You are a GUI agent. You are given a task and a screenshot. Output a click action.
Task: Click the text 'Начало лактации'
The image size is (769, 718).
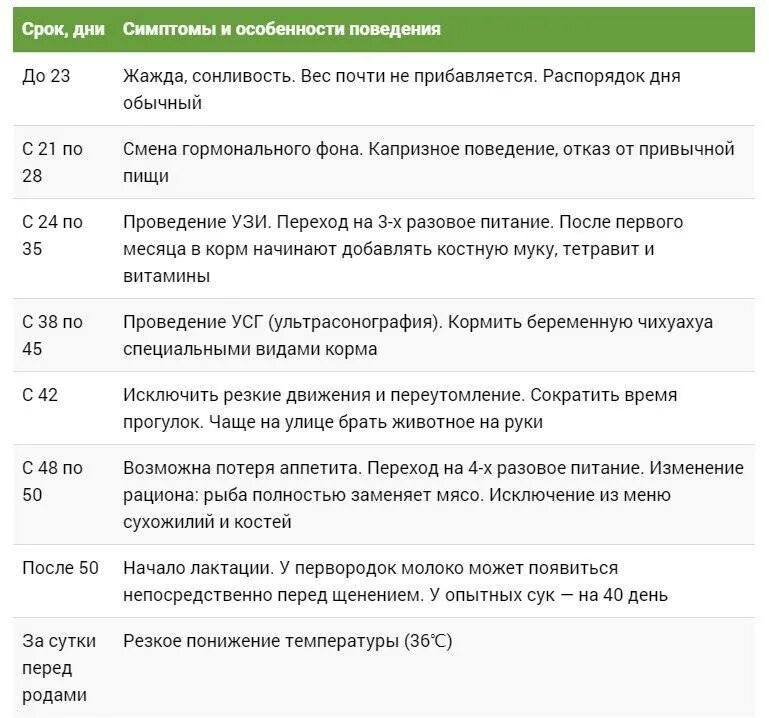[199, 568]
